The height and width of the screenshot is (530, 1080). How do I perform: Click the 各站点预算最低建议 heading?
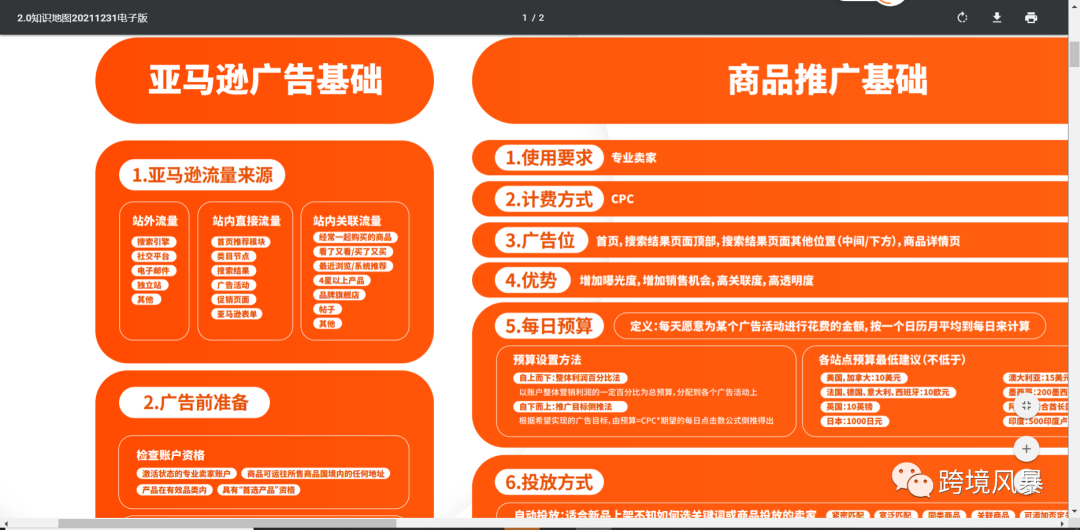(892, 360)
